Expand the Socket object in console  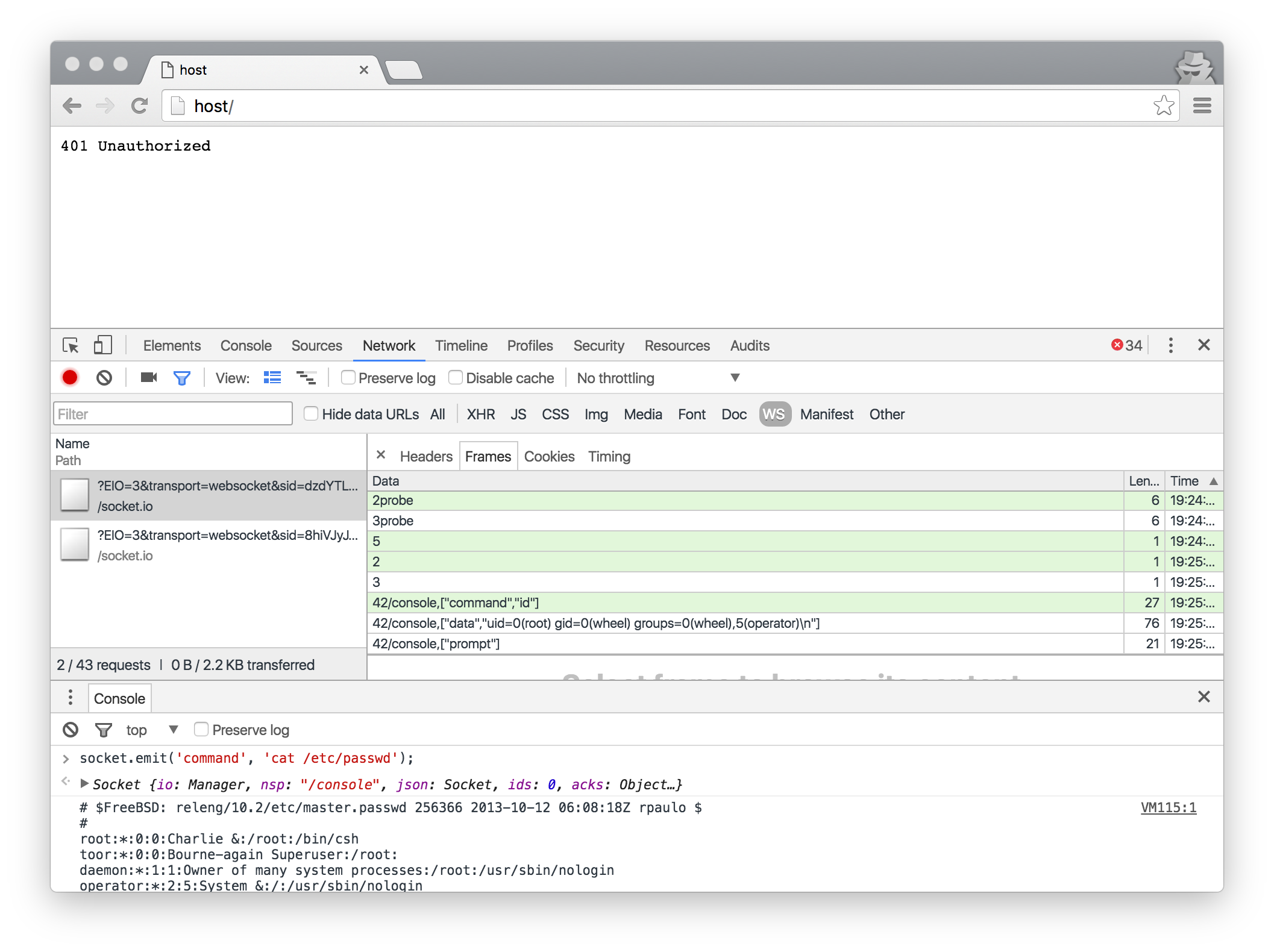tap(85, 783)
